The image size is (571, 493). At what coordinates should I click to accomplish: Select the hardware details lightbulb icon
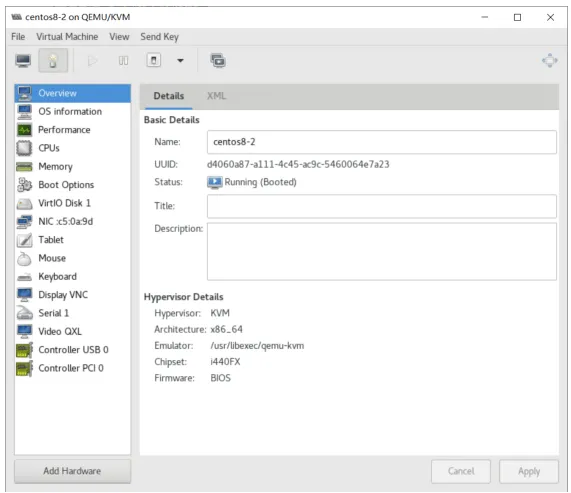(53, 60)
